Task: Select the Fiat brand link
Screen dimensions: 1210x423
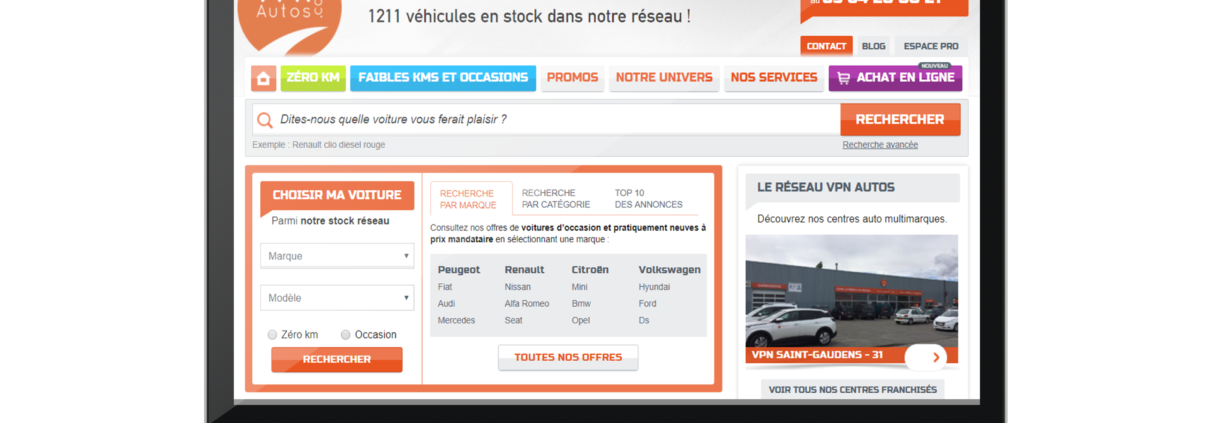Action: [445, 287]
